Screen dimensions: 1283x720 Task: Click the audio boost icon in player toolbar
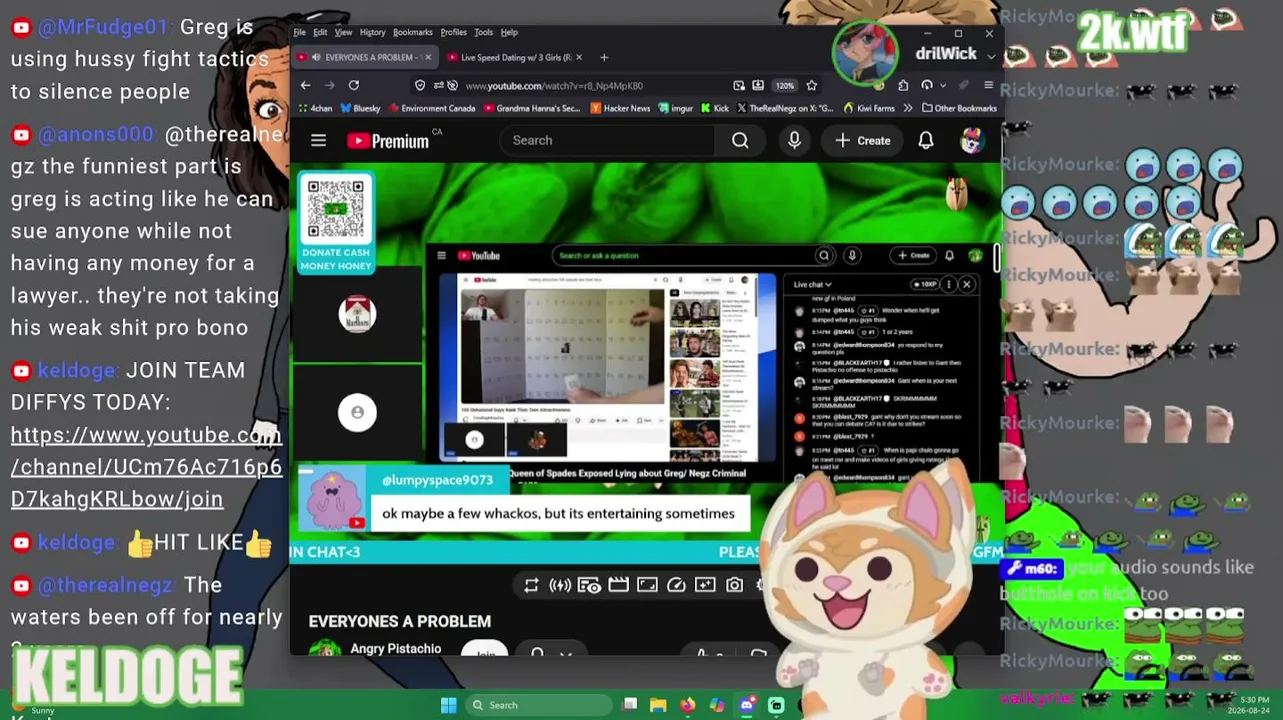(560, 585)
